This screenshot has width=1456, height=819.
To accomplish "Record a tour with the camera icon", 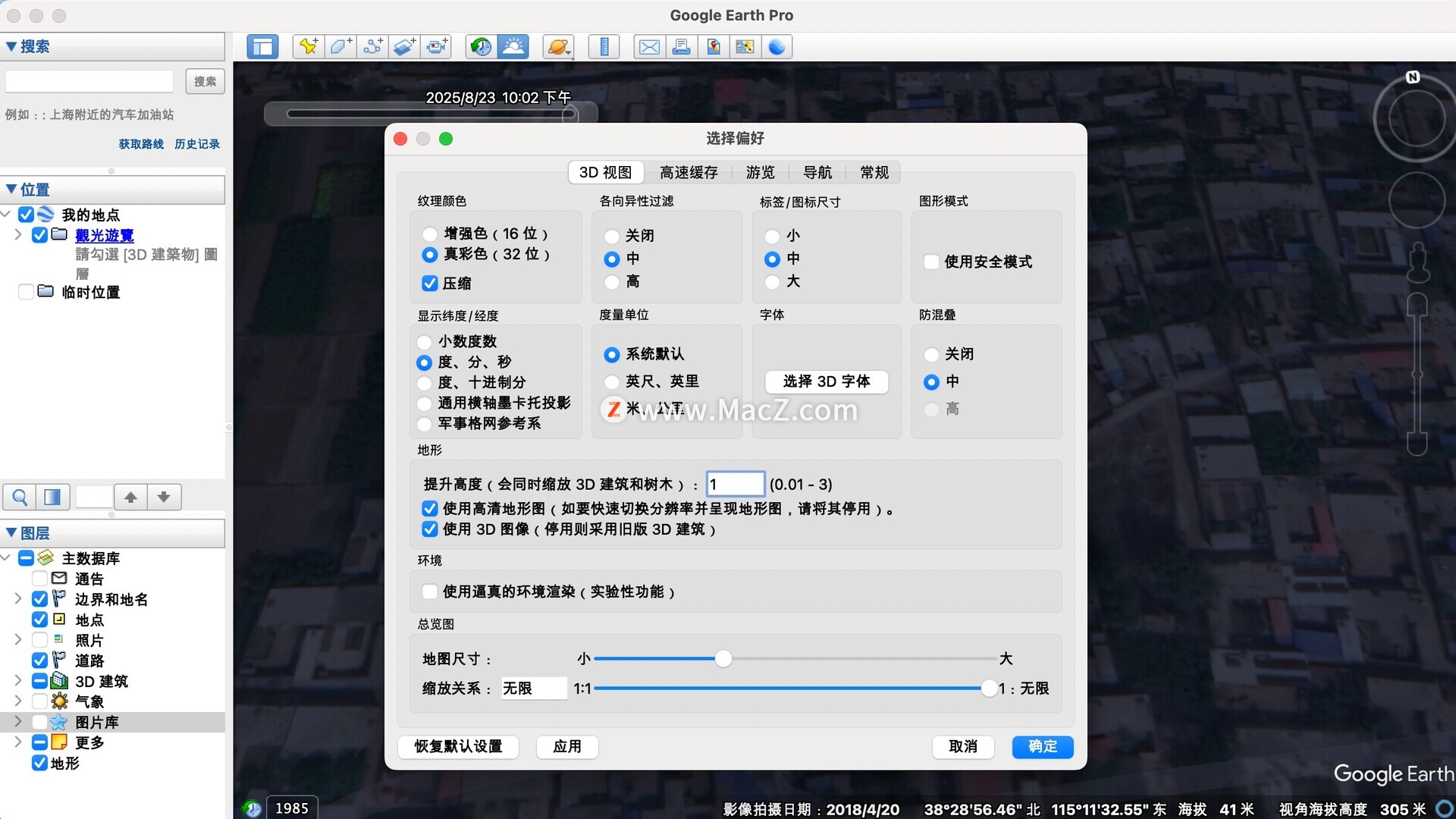I will click(436, 47).
